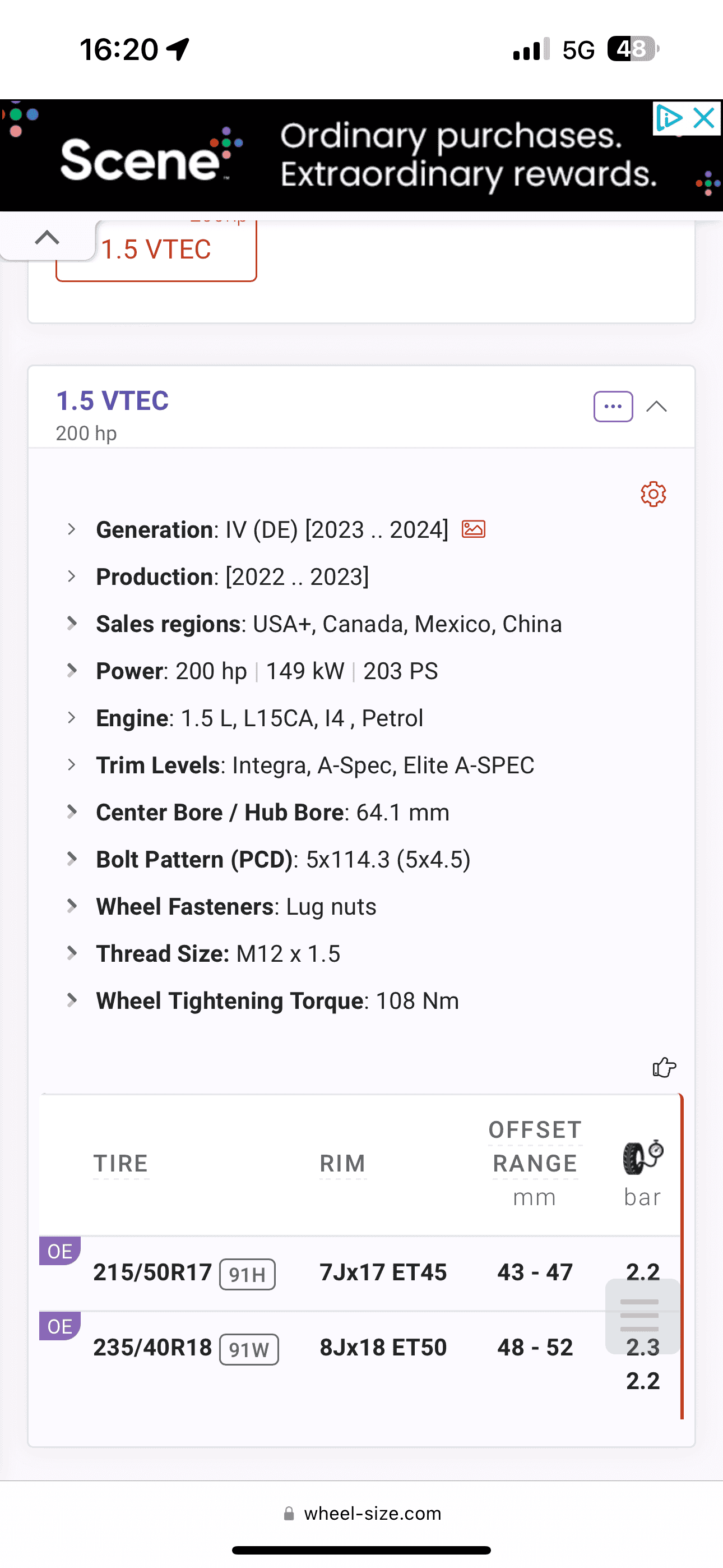
Task: Open the generation image gallery icon
Action: click(x=473, y=529)
